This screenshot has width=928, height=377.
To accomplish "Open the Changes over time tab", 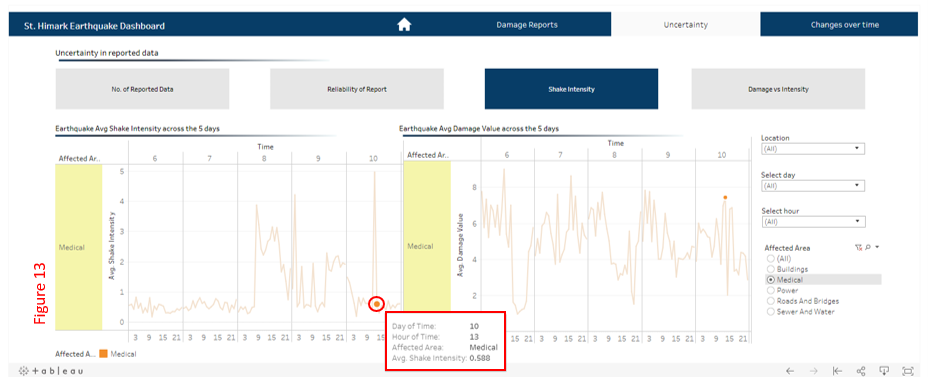I will [845, 25].
